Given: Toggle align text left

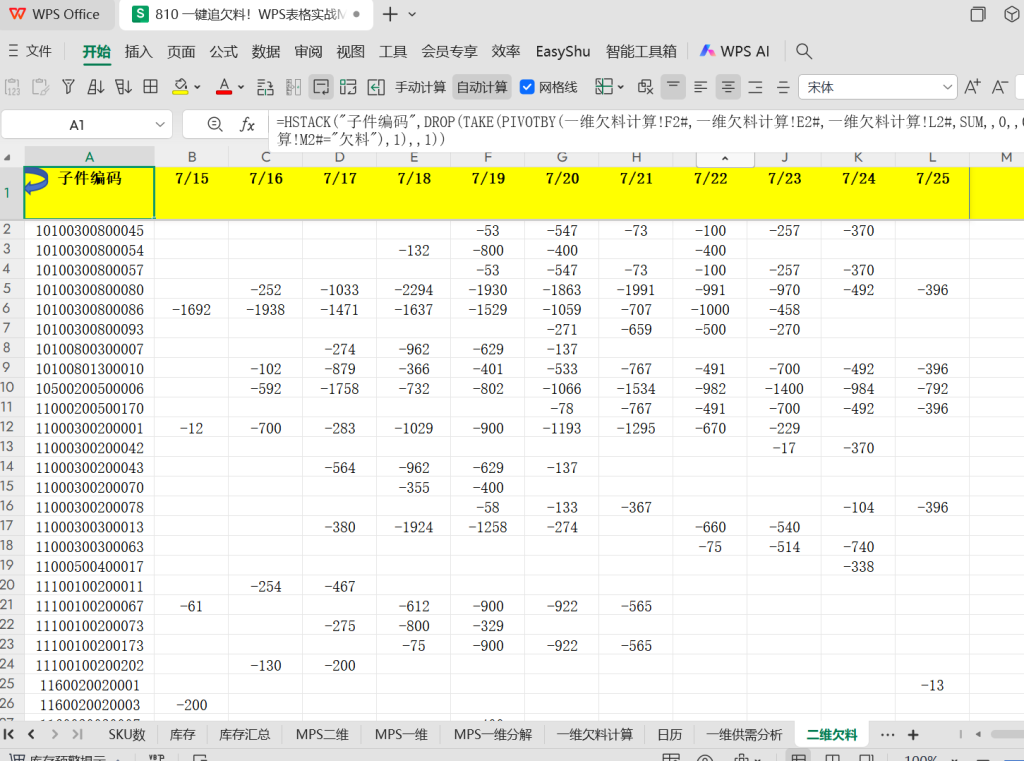Looking at the screenshot, I should point(700,87).
